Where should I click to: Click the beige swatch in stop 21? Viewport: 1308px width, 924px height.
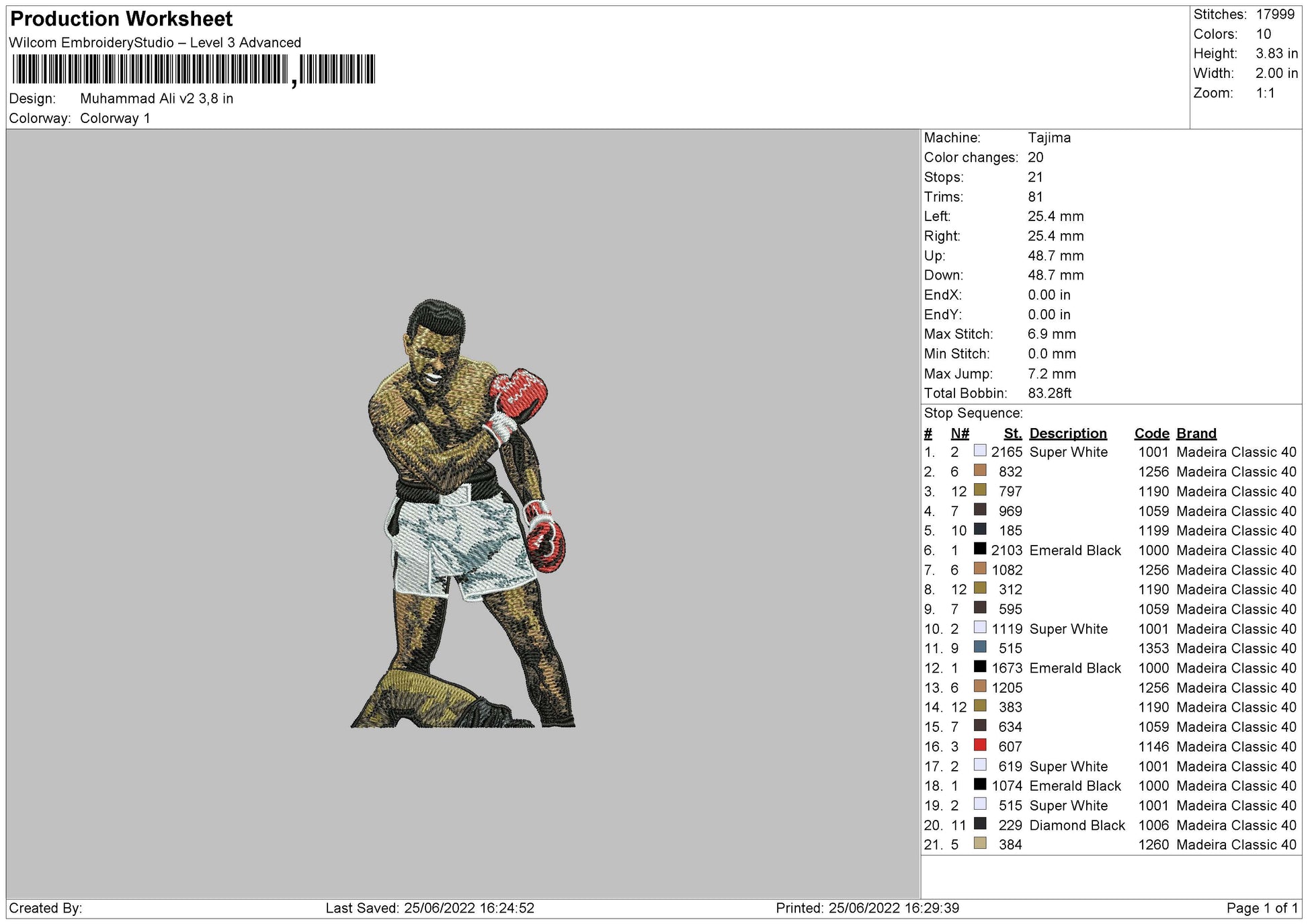click(980, 843)
